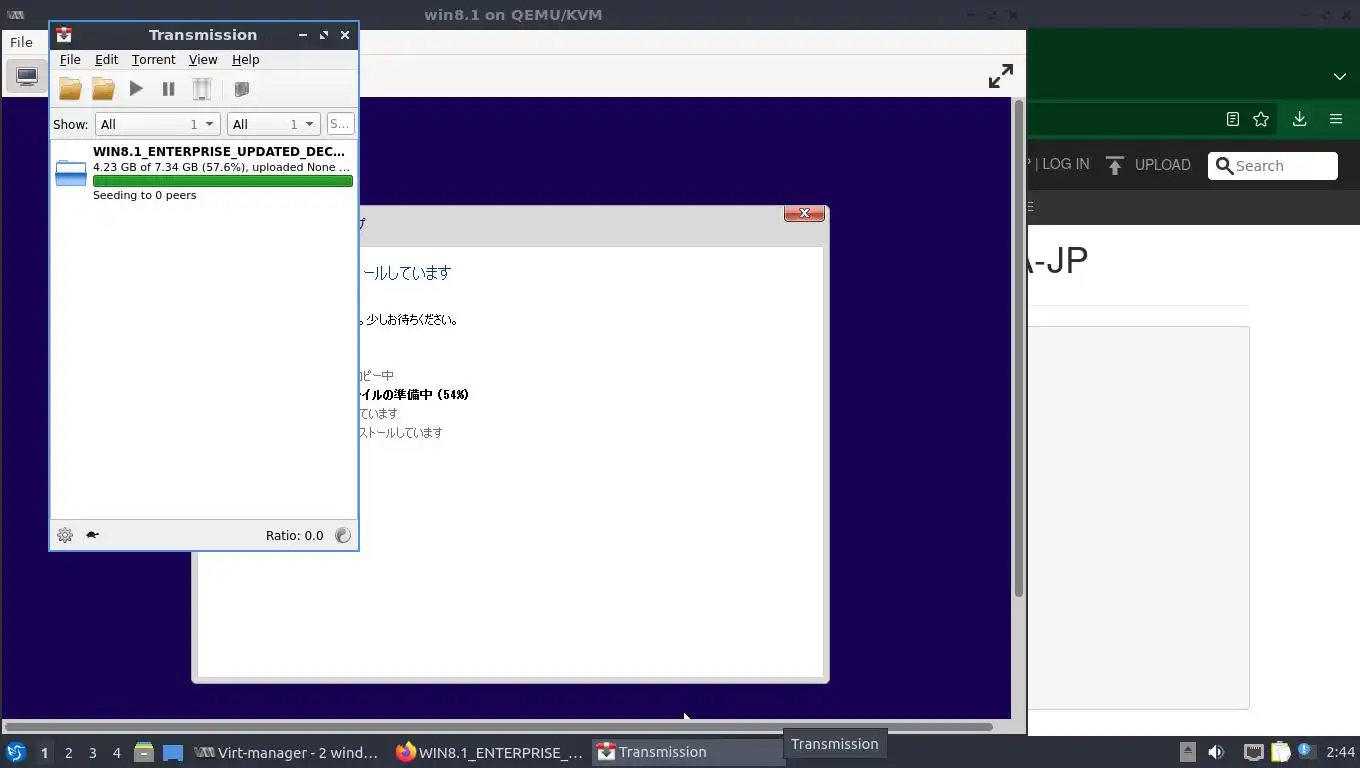Viewport: 1360px width, 768px height.
Task: Click the statistics circle icon beside Ratio
Action: pos(343,535)
